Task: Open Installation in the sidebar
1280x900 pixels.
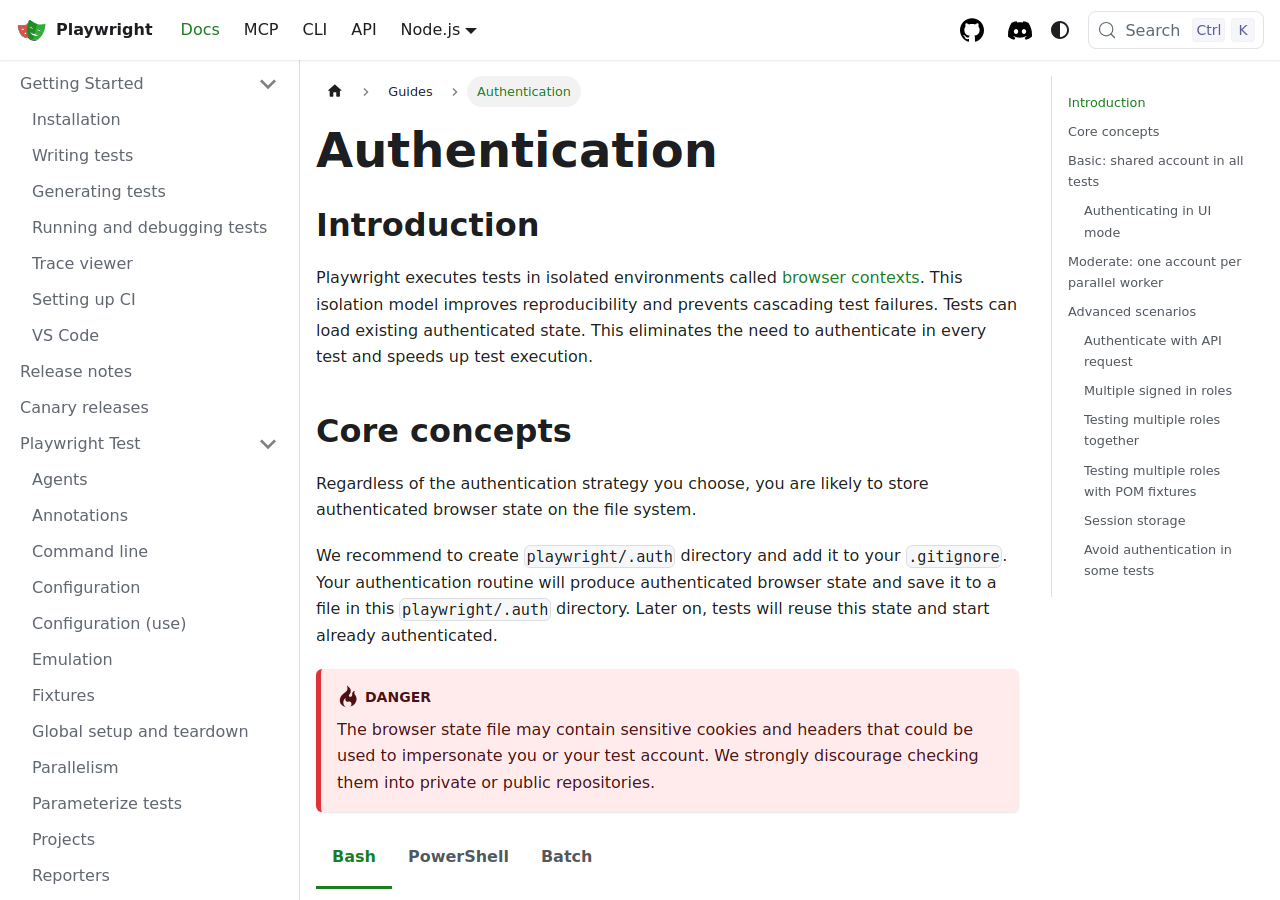Action: click(x=76, y=120)
